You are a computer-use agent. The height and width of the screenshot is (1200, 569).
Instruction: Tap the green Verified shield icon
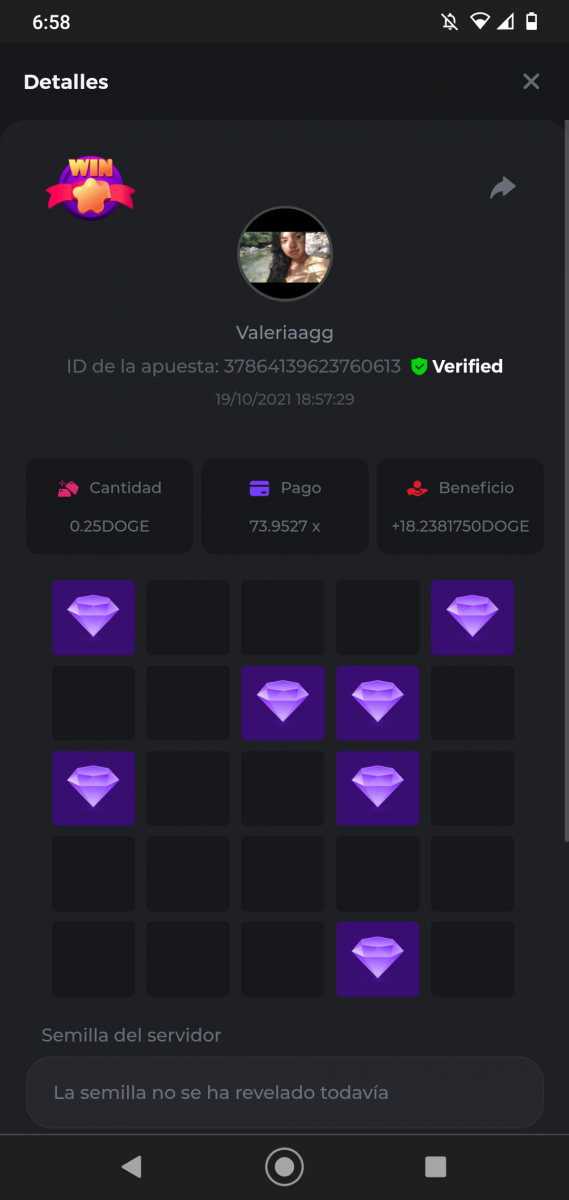click(x=419, y=367)
